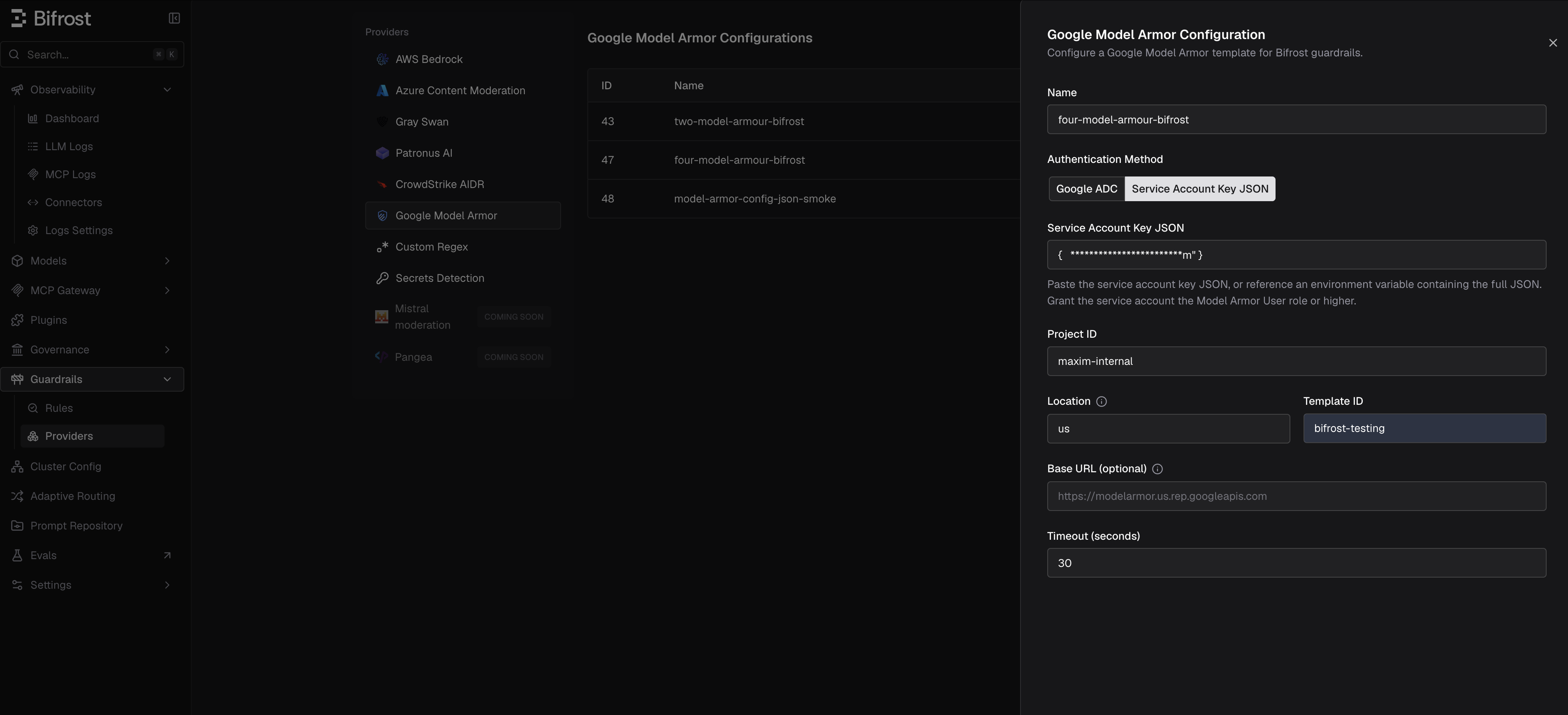This screenshot has height=715, width=1568.
Task: Click the Adaptive Routing shuffle icon
Action: [17, 496]
